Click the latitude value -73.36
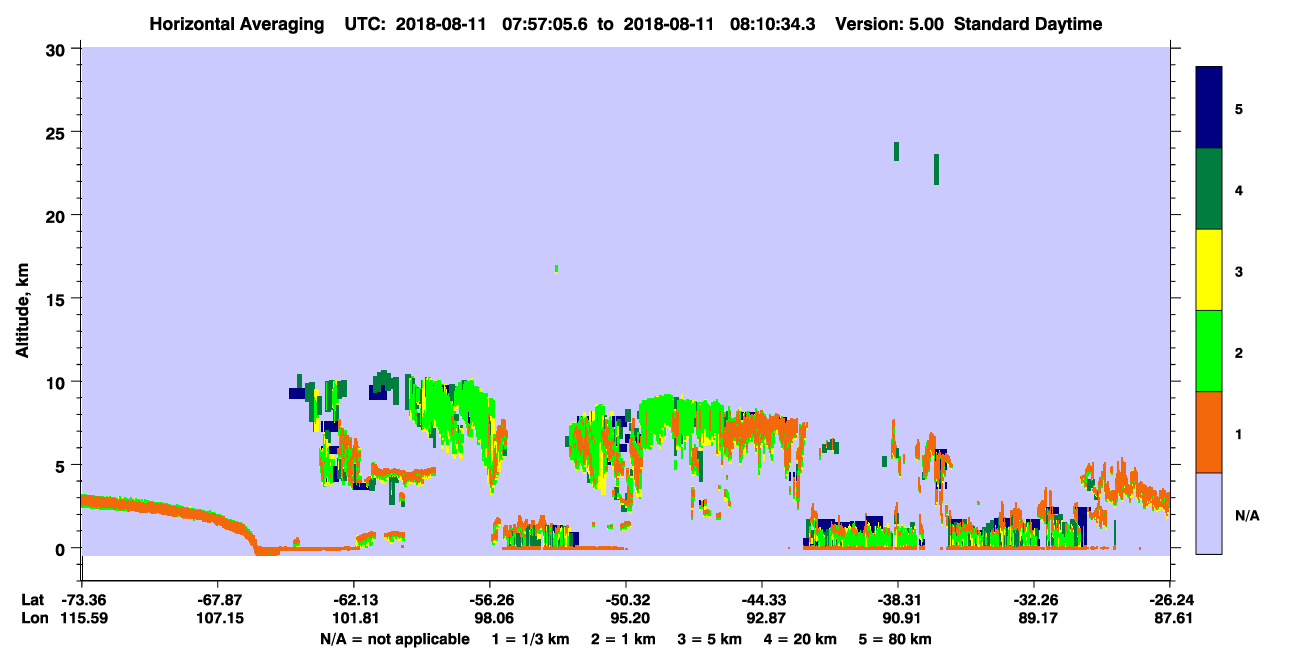The width and height of the screenshot is (1300, 667). pyautogui.click(x=82, y=600)
